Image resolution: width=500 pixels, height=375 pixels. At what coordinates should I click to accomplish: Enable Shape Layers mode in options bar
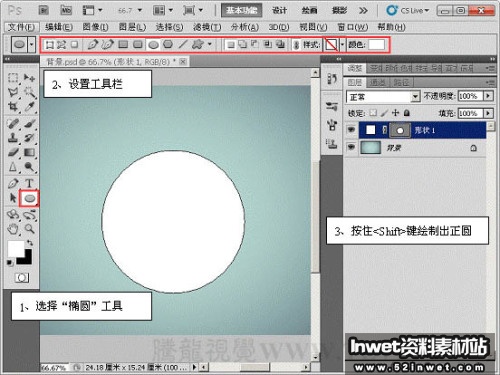click(49, 44)
